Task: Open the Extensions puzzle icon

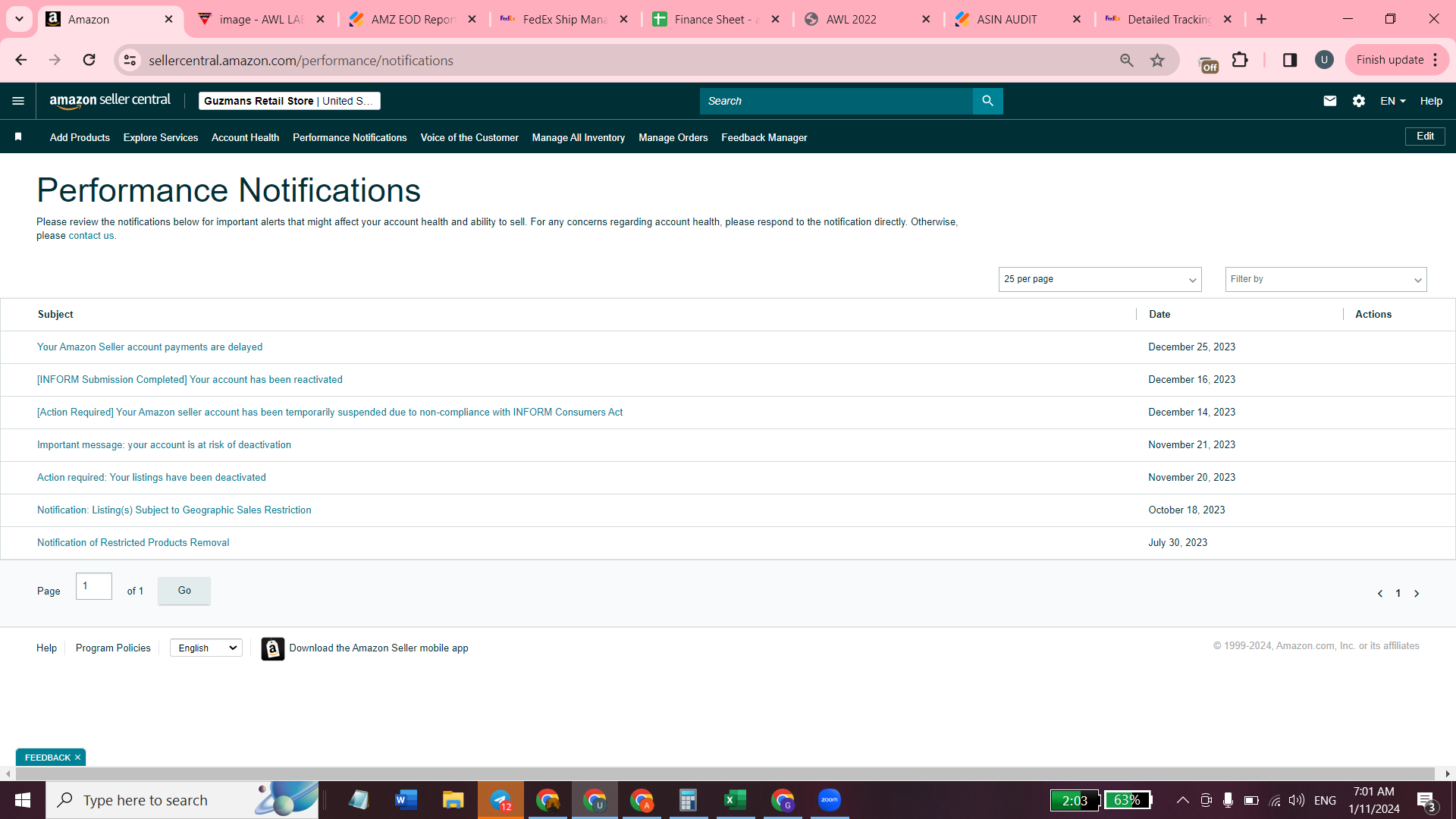Action: coord(1240,60)
